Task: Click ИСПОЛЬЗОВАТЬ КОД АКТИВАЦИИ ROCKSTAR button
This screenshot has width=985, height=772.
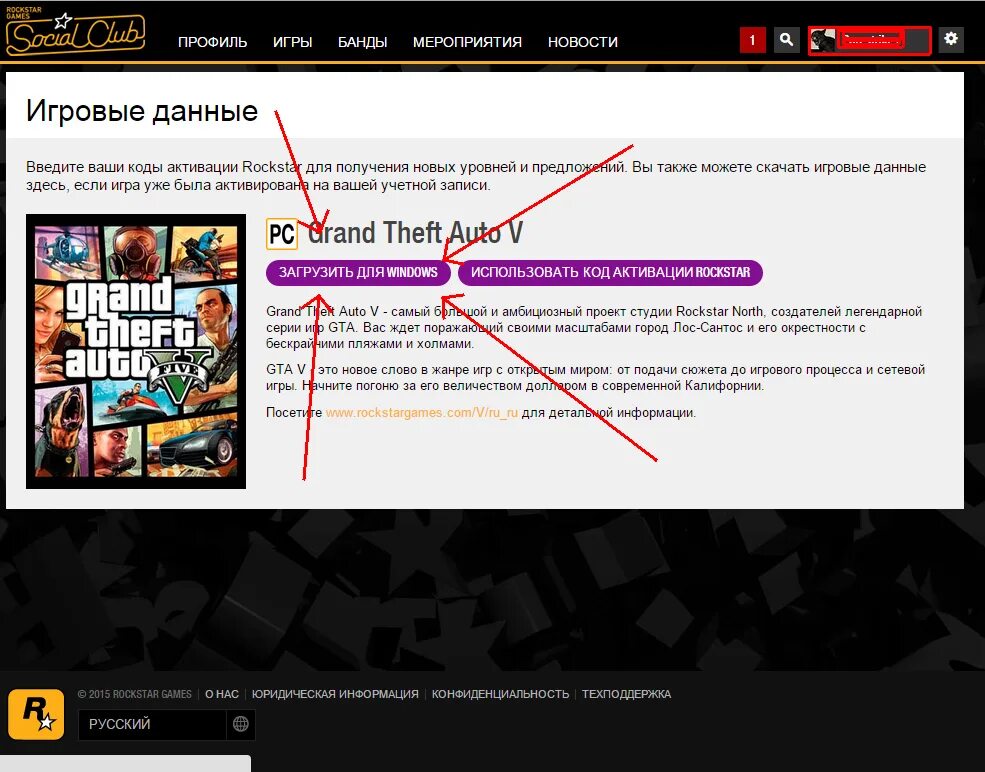Action: tap(611, 273)
